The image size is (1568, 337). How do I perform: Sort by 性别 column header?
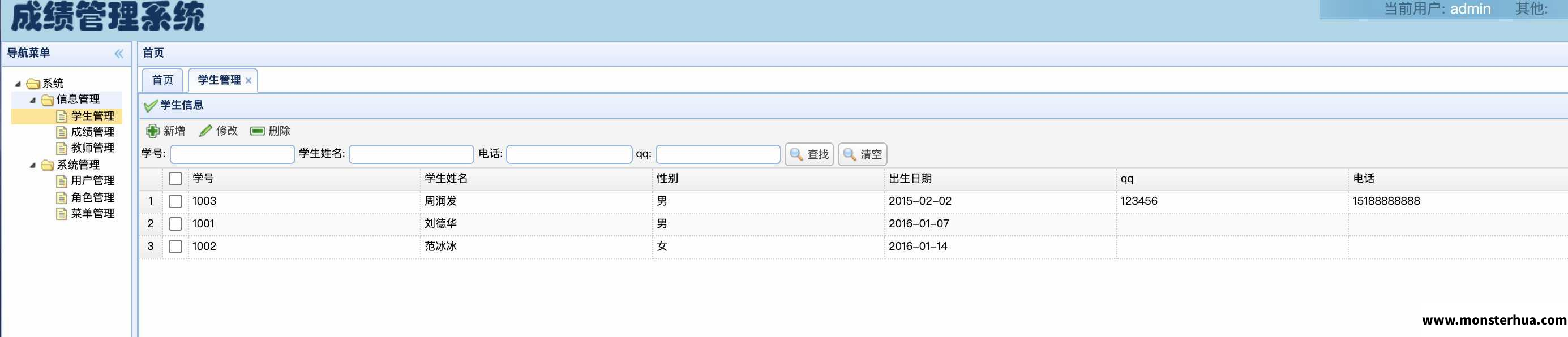(x=768, y=179)
